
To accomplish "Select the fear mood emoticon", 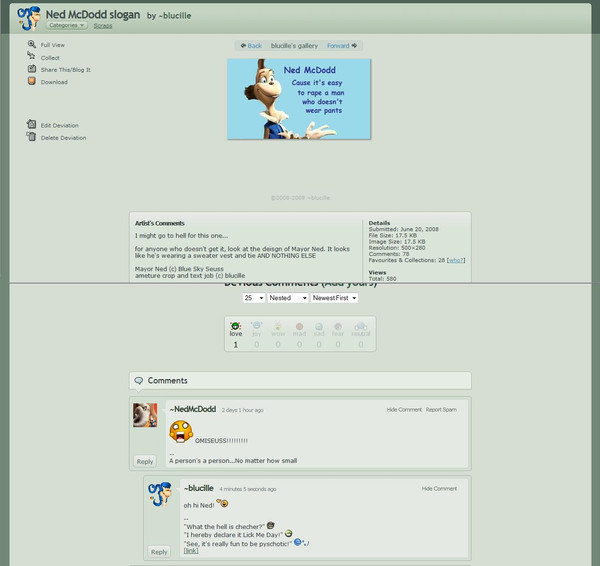I will pos(338,326).
